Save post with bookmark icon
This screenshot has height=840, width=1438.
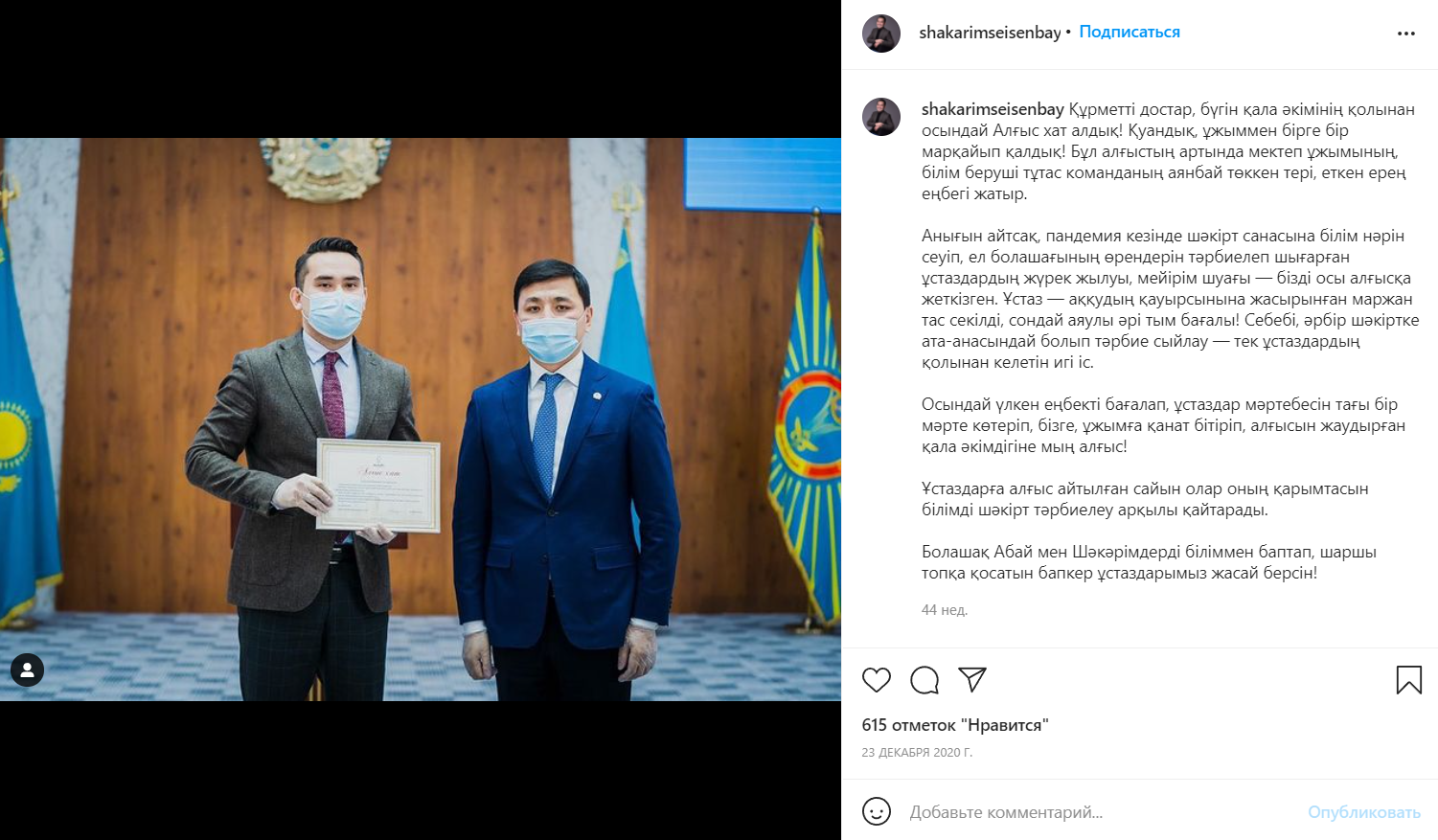click(1409, 680)
